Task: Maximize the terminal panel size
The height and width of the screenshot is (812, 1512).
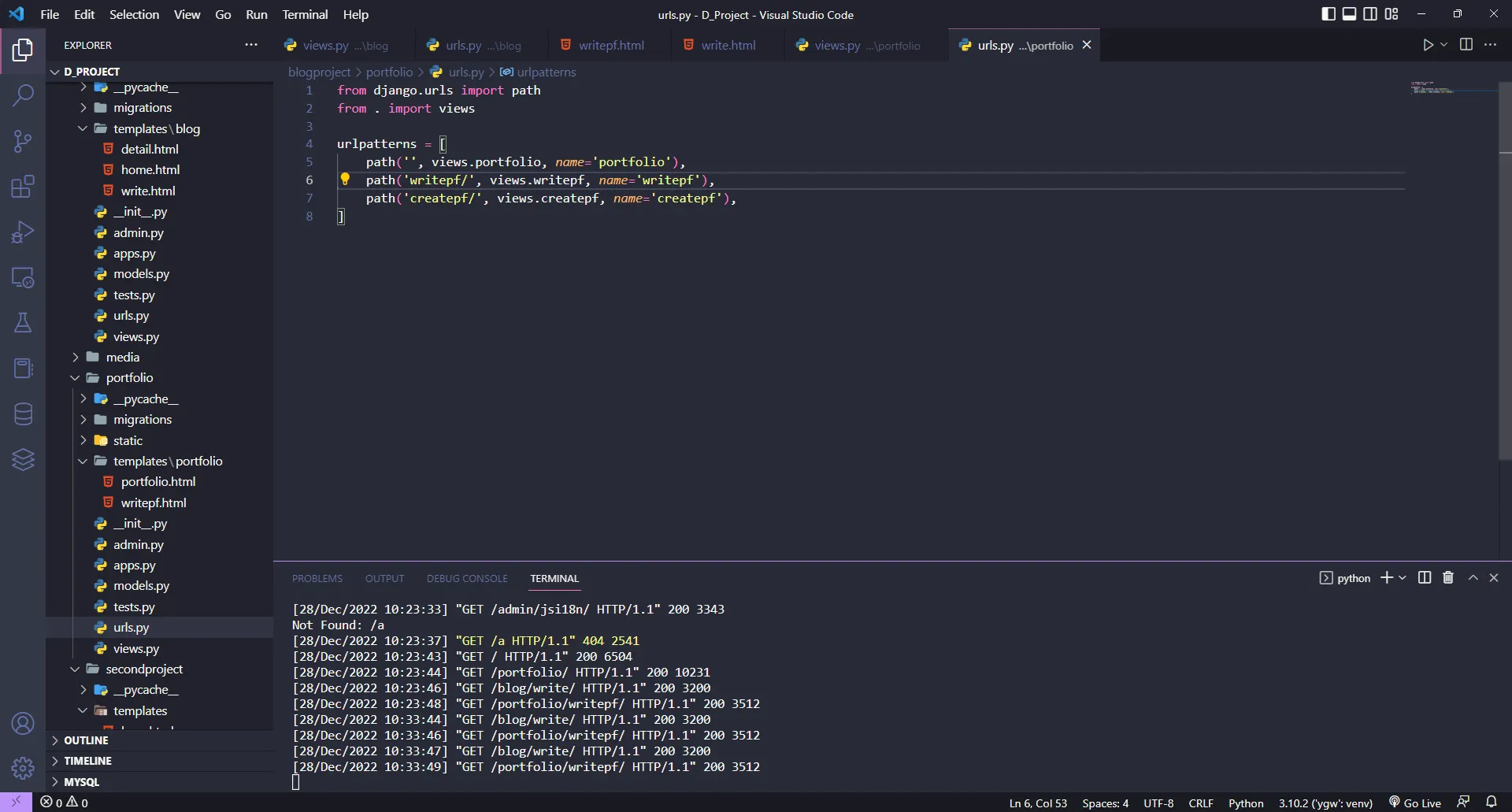Action: (1473, 578)
